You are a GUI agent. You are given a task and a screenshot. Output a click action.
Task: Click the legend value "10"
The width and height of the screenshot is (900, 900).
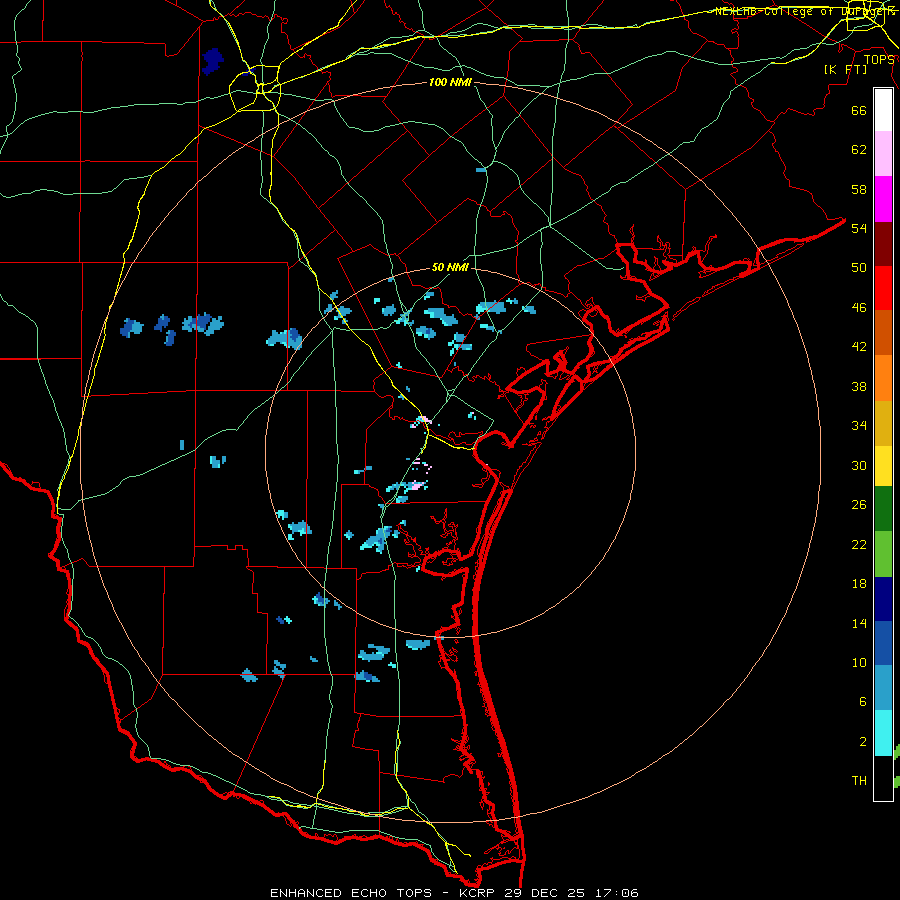tap(859, 663)
